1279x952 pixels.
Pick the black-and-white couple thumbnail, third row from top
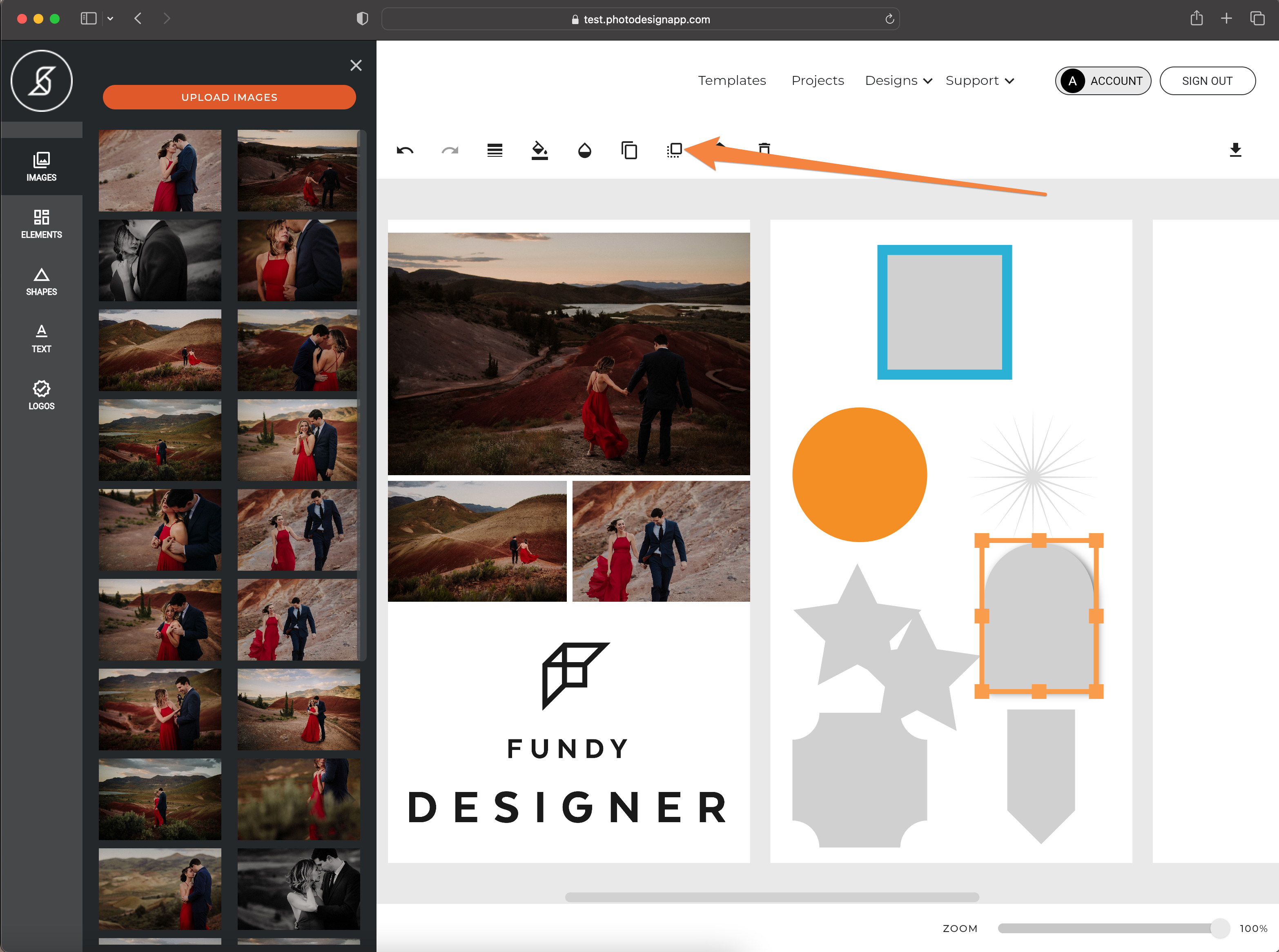160,260
